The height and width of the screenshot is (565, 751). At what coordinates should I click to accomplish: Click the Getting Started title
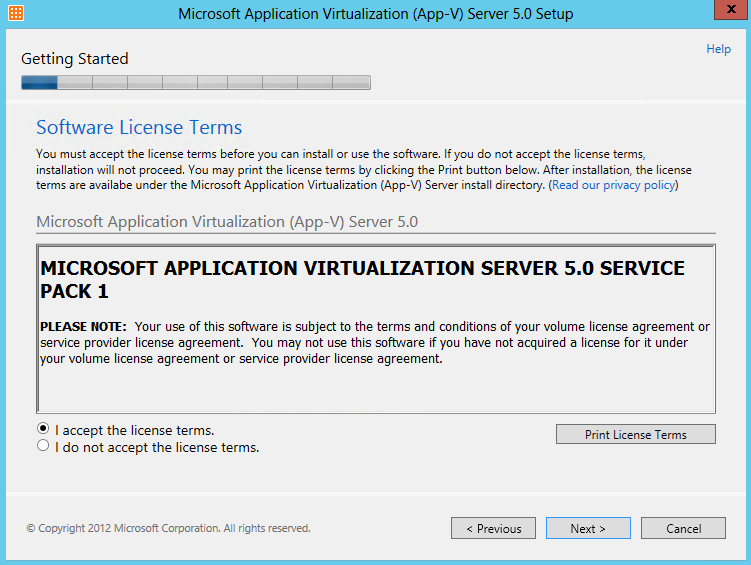(75, 59)
